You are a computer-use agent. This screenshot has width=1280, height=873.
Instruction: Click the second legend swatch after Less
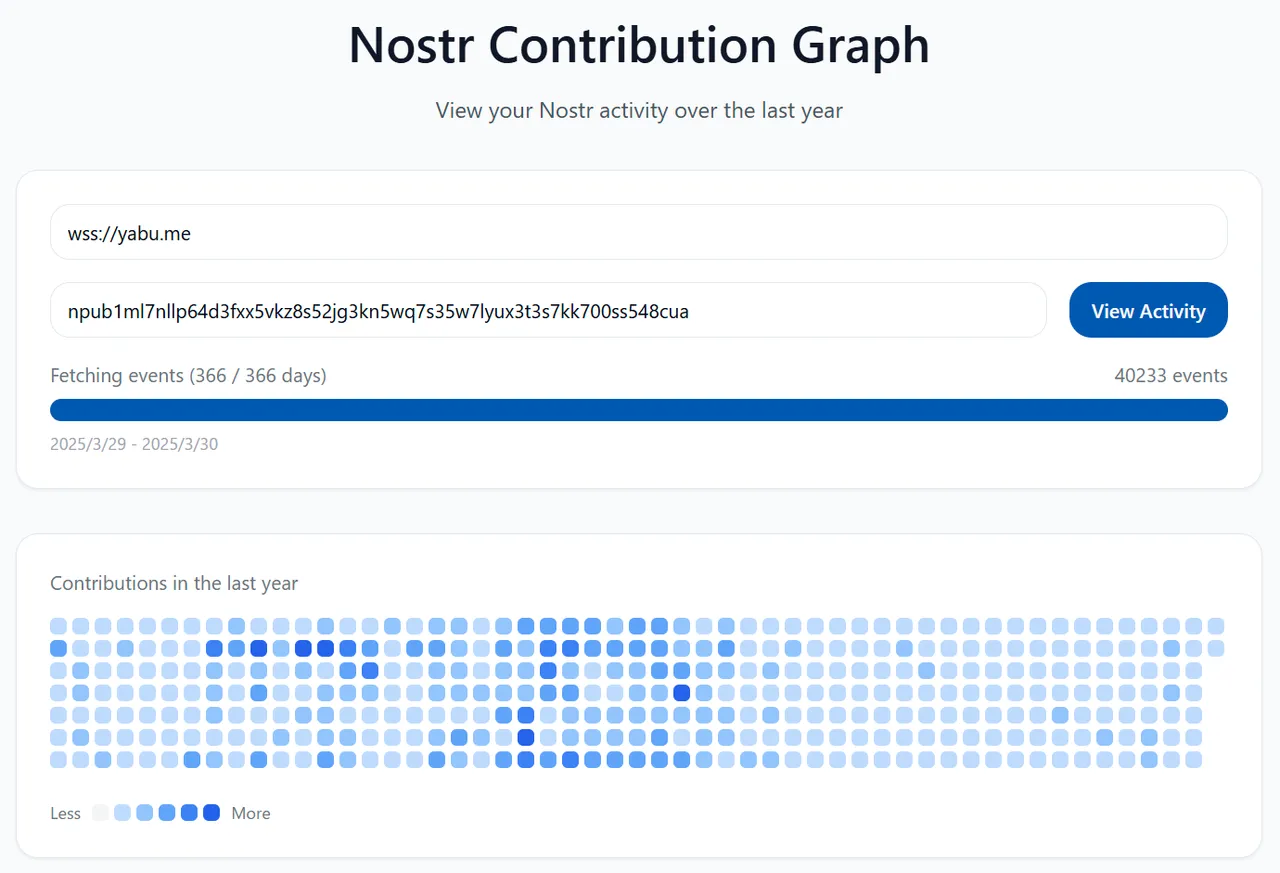pos(122,813)
